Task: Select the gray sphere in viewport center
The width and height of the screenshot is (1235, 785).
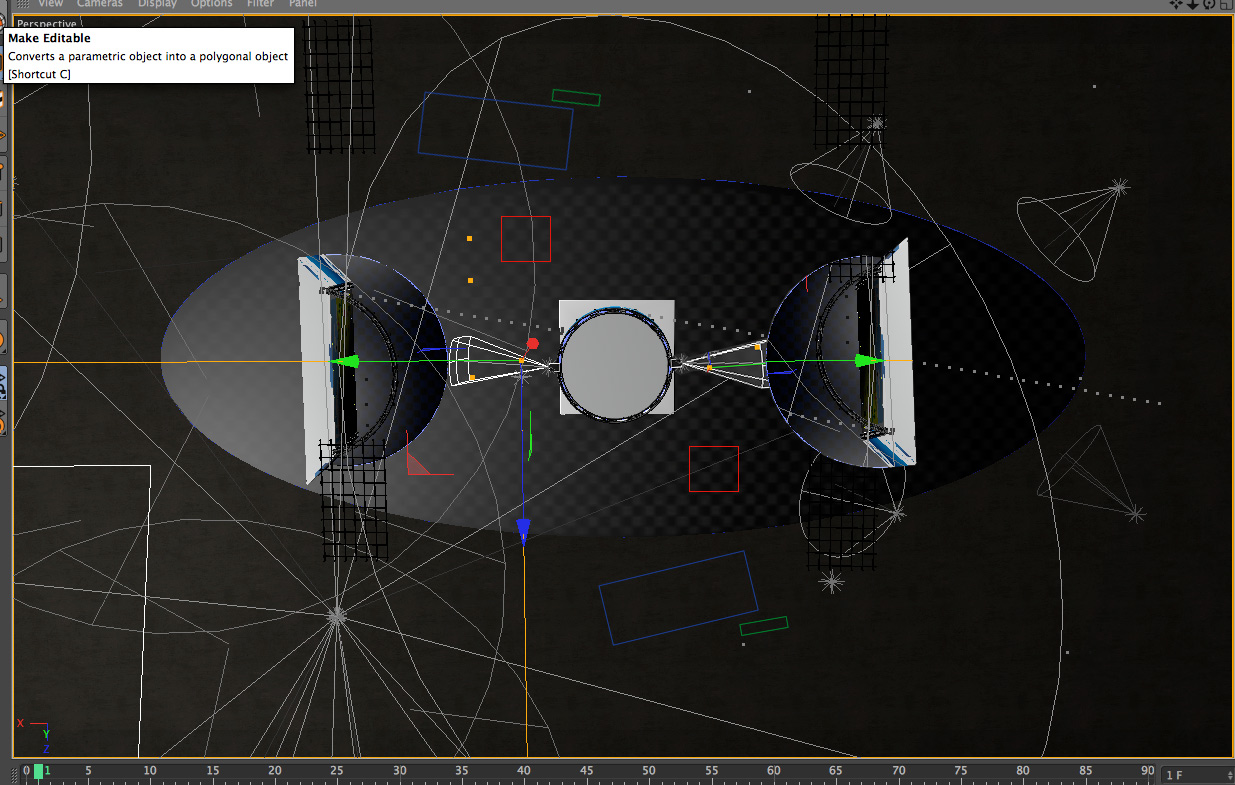Action: 614,365
